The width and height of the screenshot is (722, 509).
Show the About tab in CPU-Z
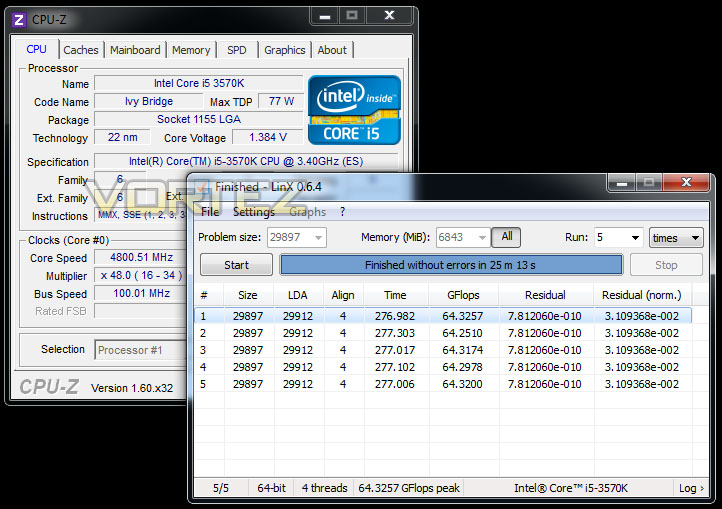(x=332, y=50)
